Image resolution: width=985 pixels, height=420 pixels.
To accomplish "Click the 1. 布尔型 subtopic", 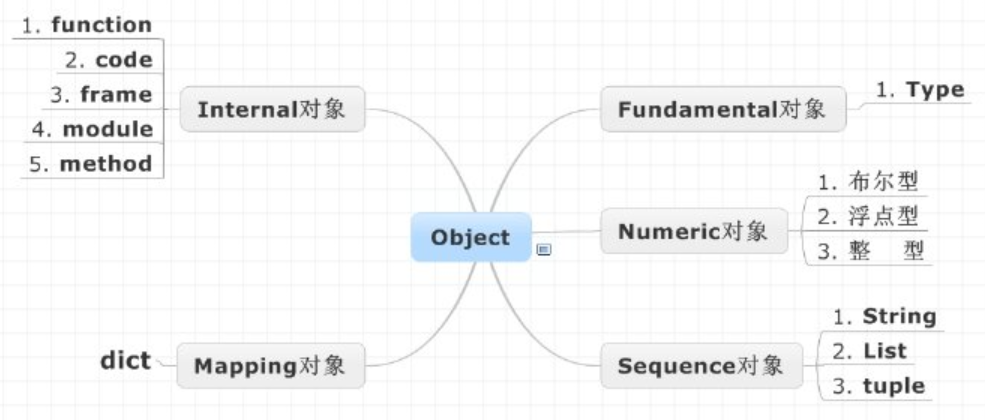I will point(868,182).
